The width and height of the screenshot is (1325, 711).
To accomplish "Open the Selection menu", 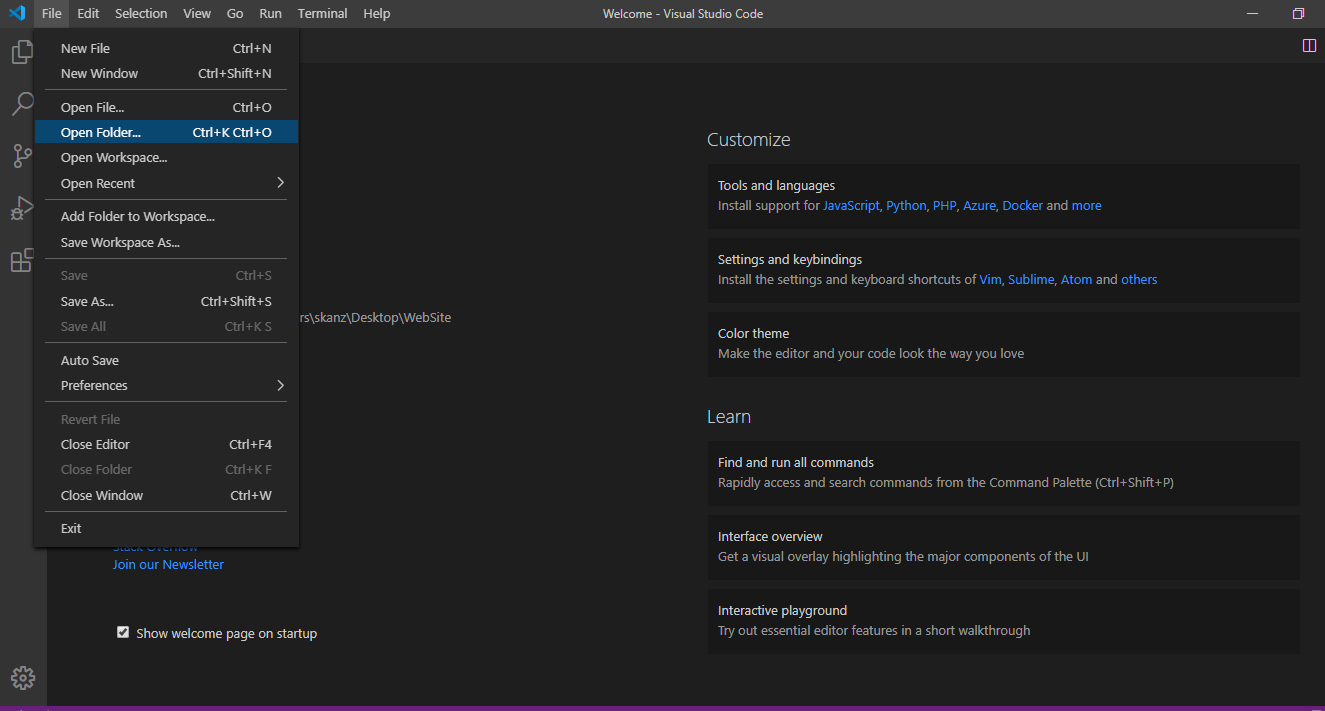I will tap(141, 13).
